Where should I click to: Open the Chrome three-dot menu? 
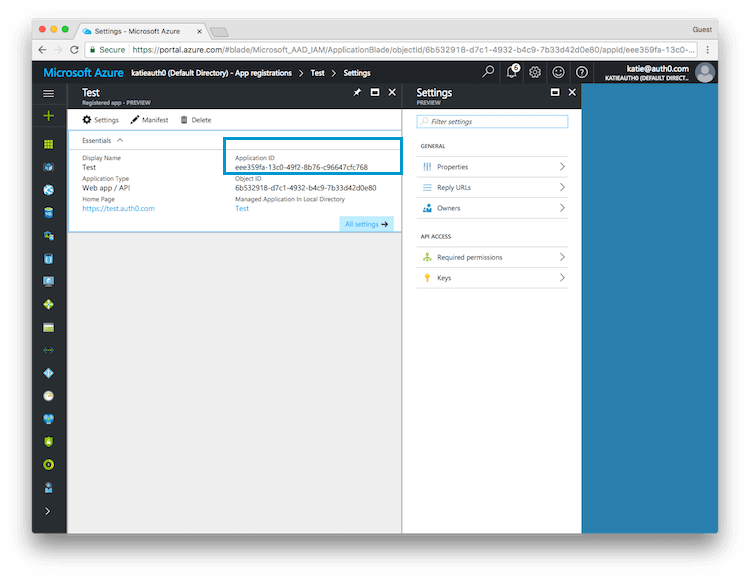707,50
